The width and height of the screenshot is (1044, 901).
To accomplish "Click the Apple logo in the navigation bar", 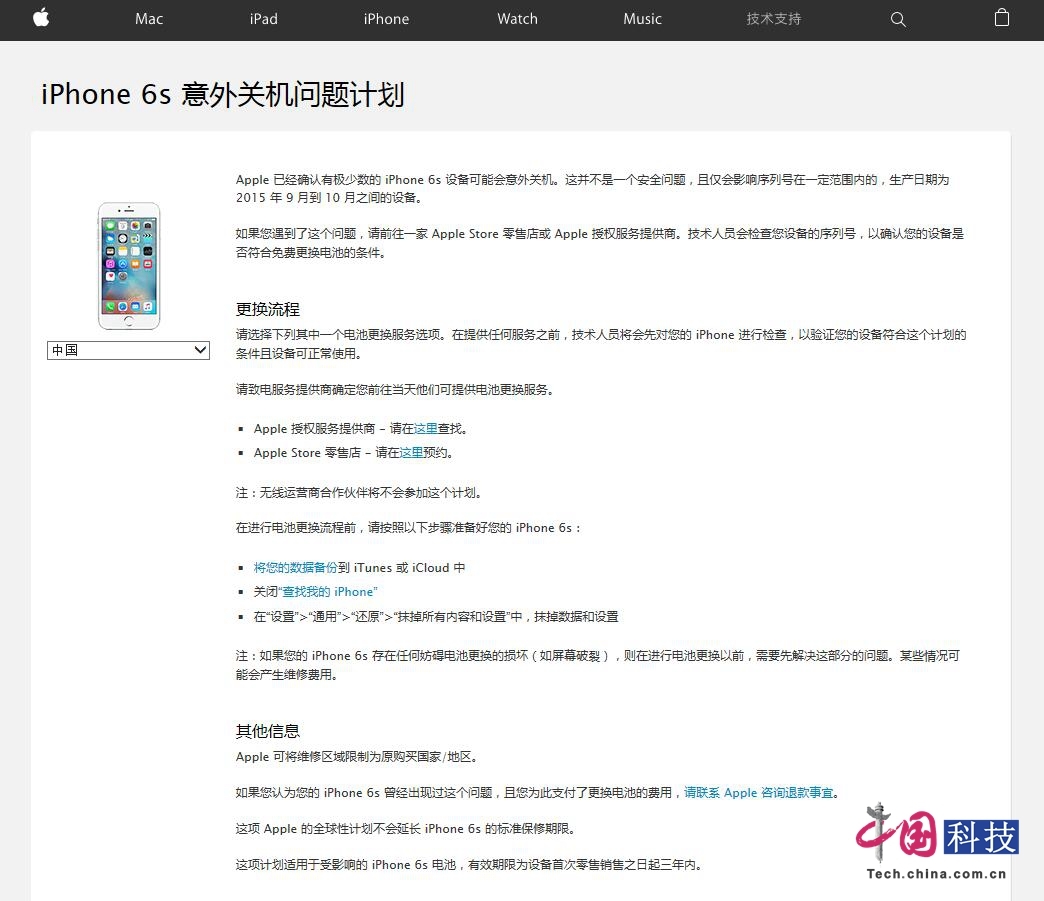I will click(41, 19).
